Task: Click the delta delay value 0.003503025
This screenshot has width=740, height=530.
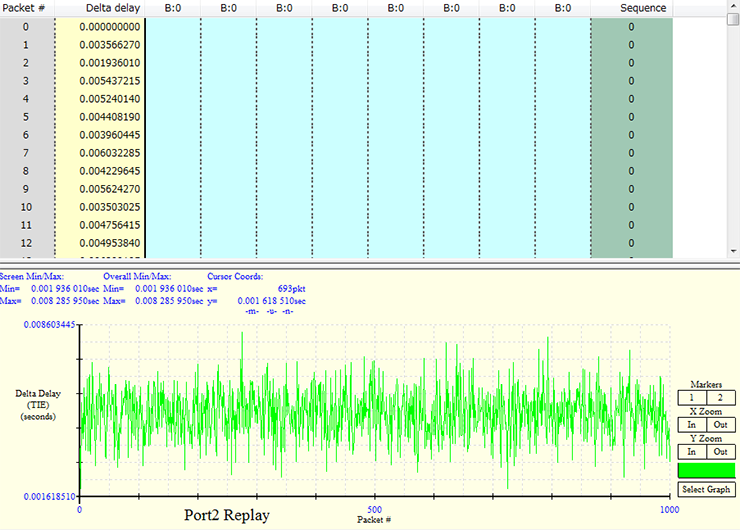Action: 109,207
